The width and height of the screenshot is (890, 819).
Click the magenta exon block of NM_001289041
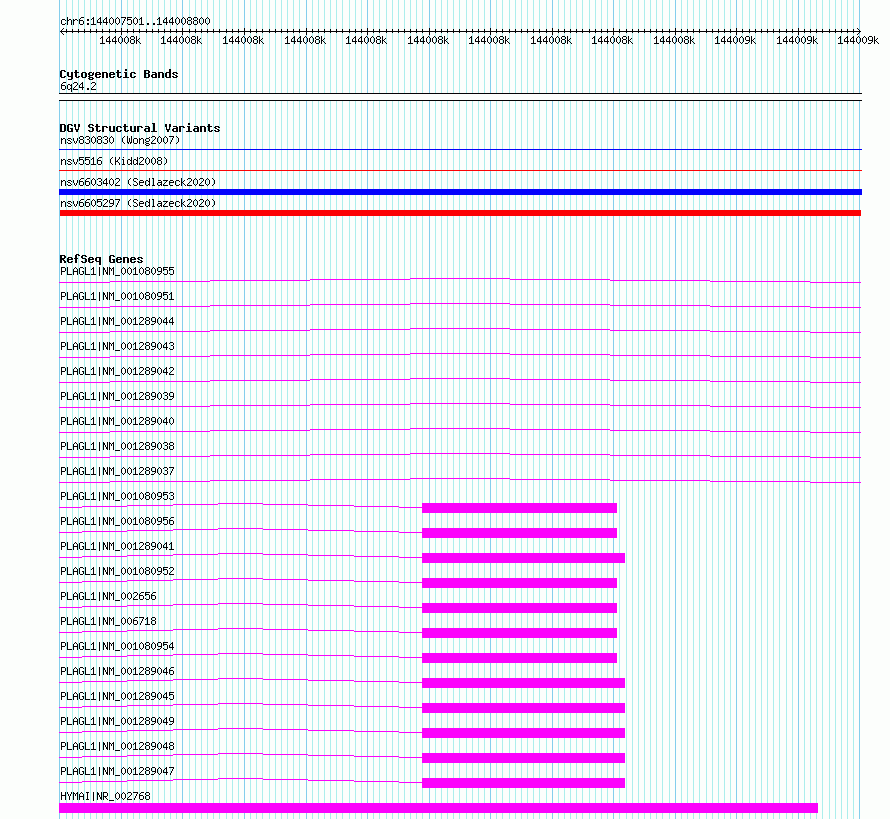pos(523,558)
